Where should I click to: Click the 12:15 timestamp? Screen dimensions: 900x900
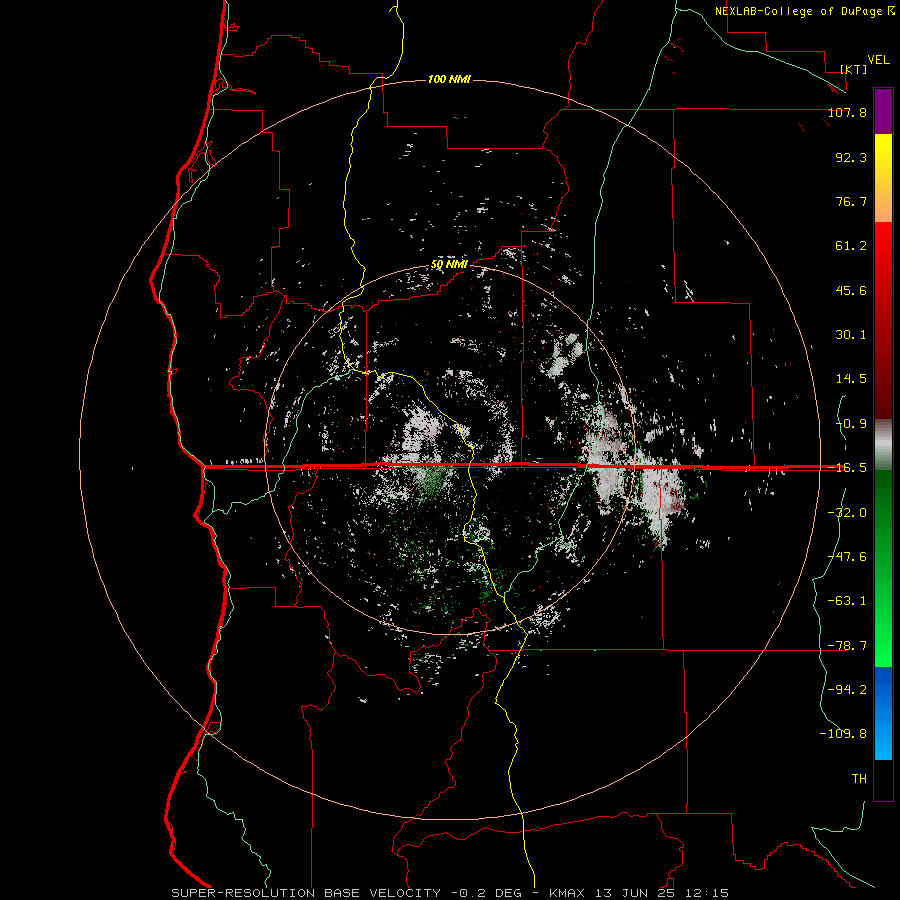point(707,893)
